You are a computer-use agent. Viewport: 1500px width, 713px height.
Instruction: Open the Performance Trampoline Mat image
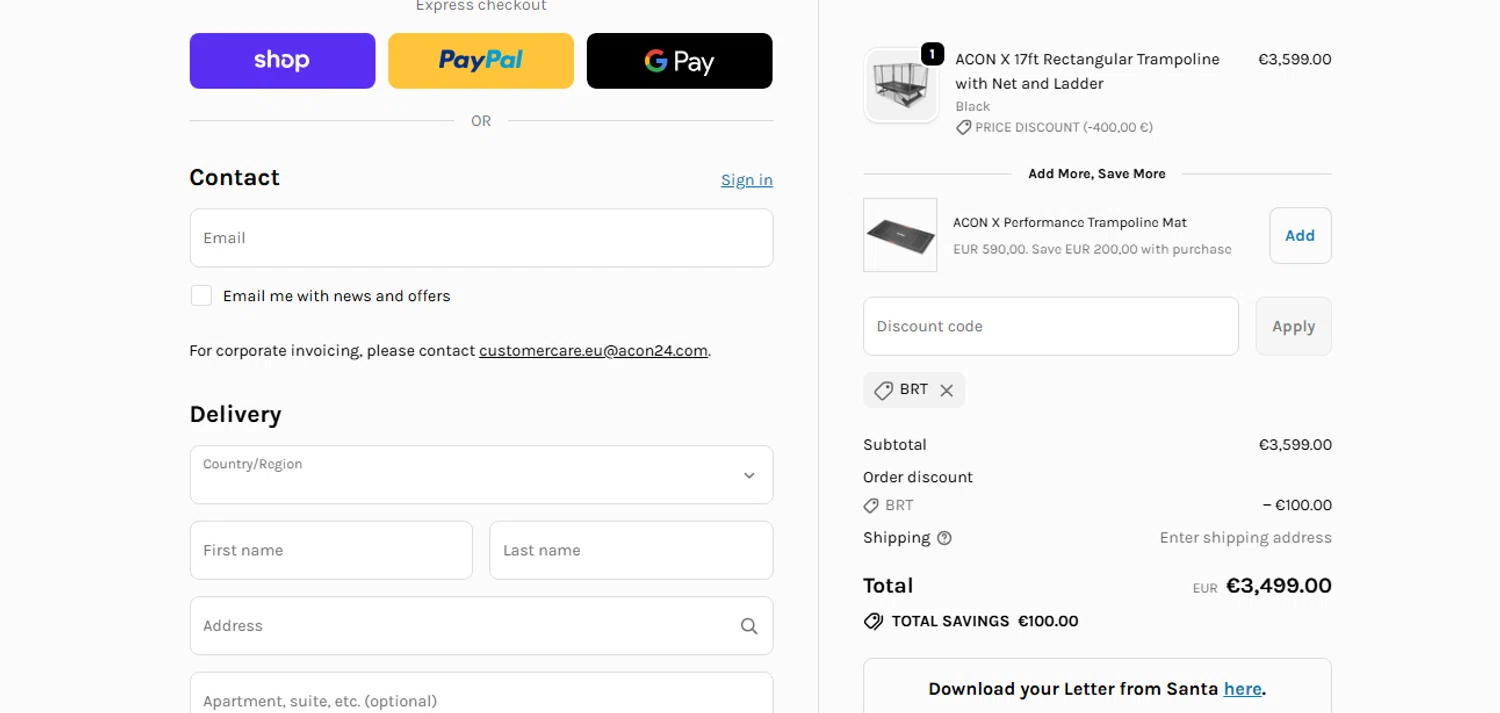point(900,235)
